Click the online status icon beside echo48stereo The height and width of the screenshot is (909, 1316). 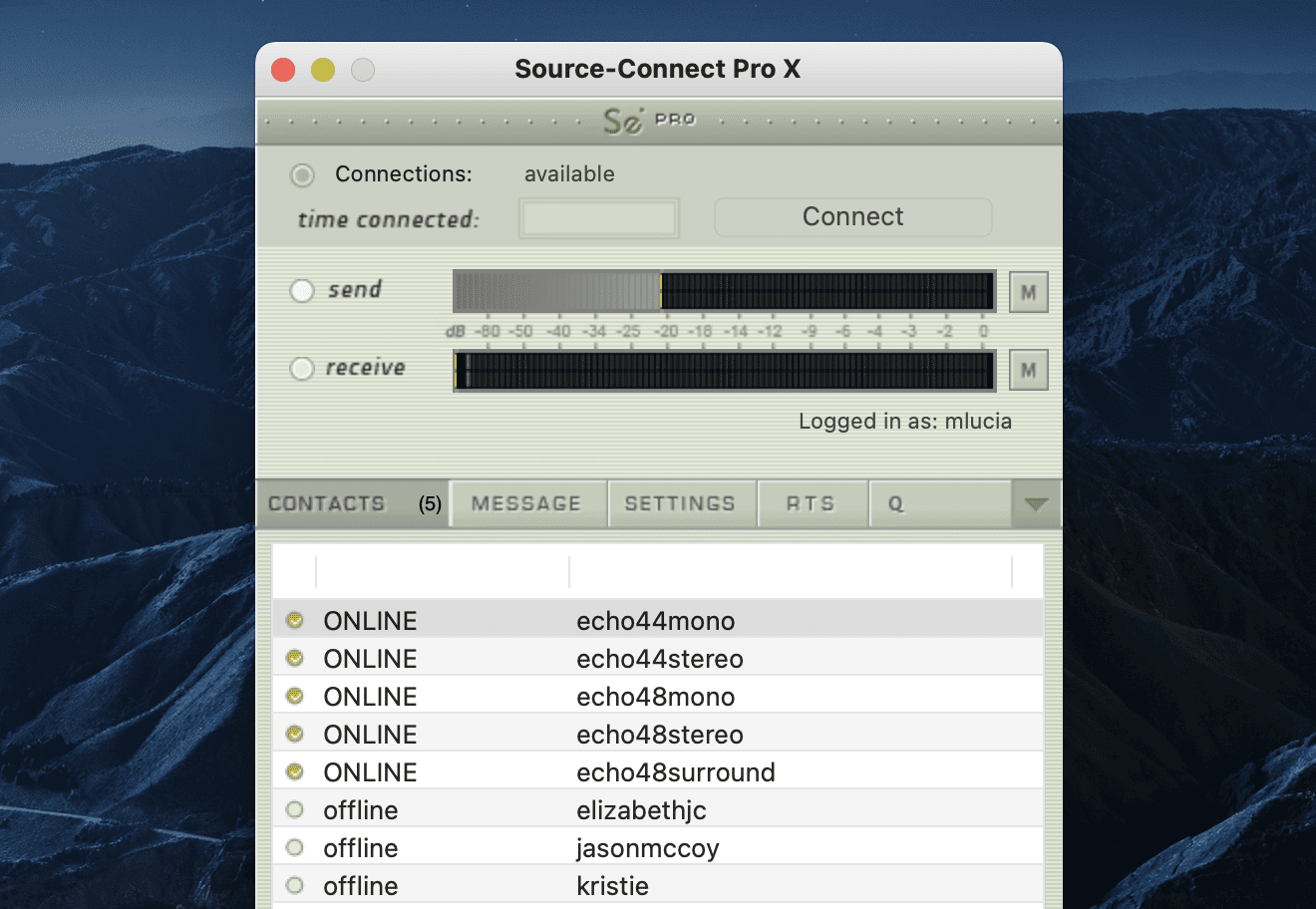point(294,734)
